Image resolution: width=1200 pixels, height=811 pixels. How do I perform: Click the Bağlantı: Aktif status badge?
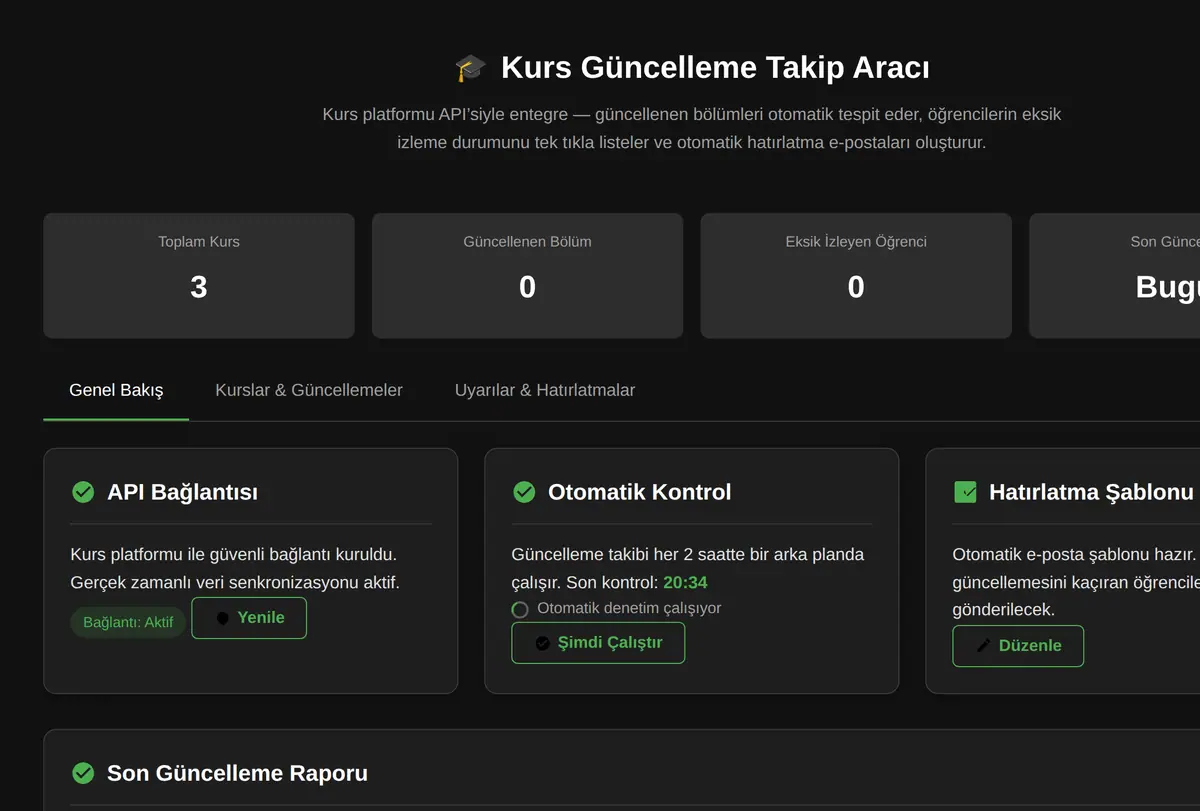click(x=128, y=622)
